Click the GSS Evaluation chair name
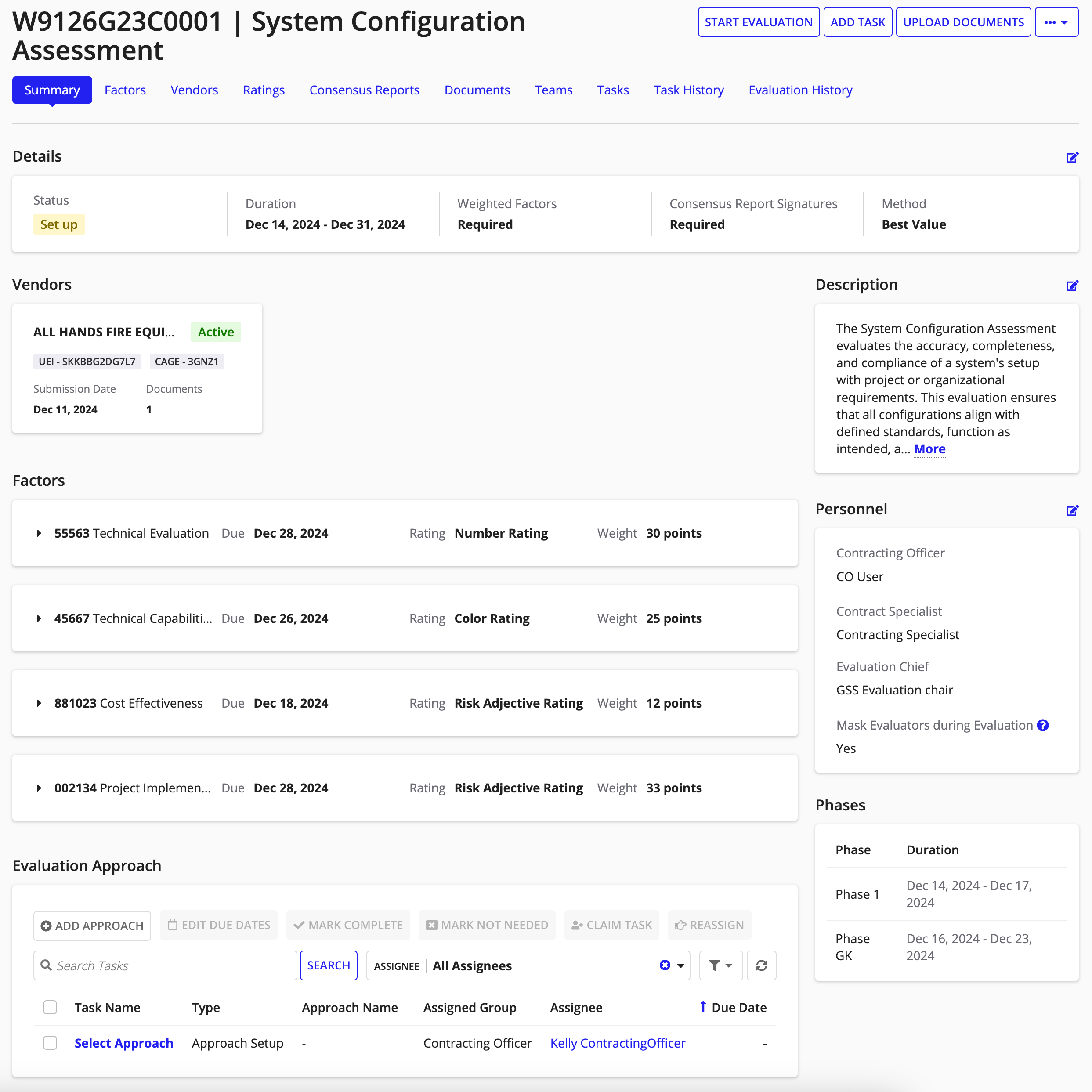The width and height of the screenshot is (1092, 1092). (895, 690)
